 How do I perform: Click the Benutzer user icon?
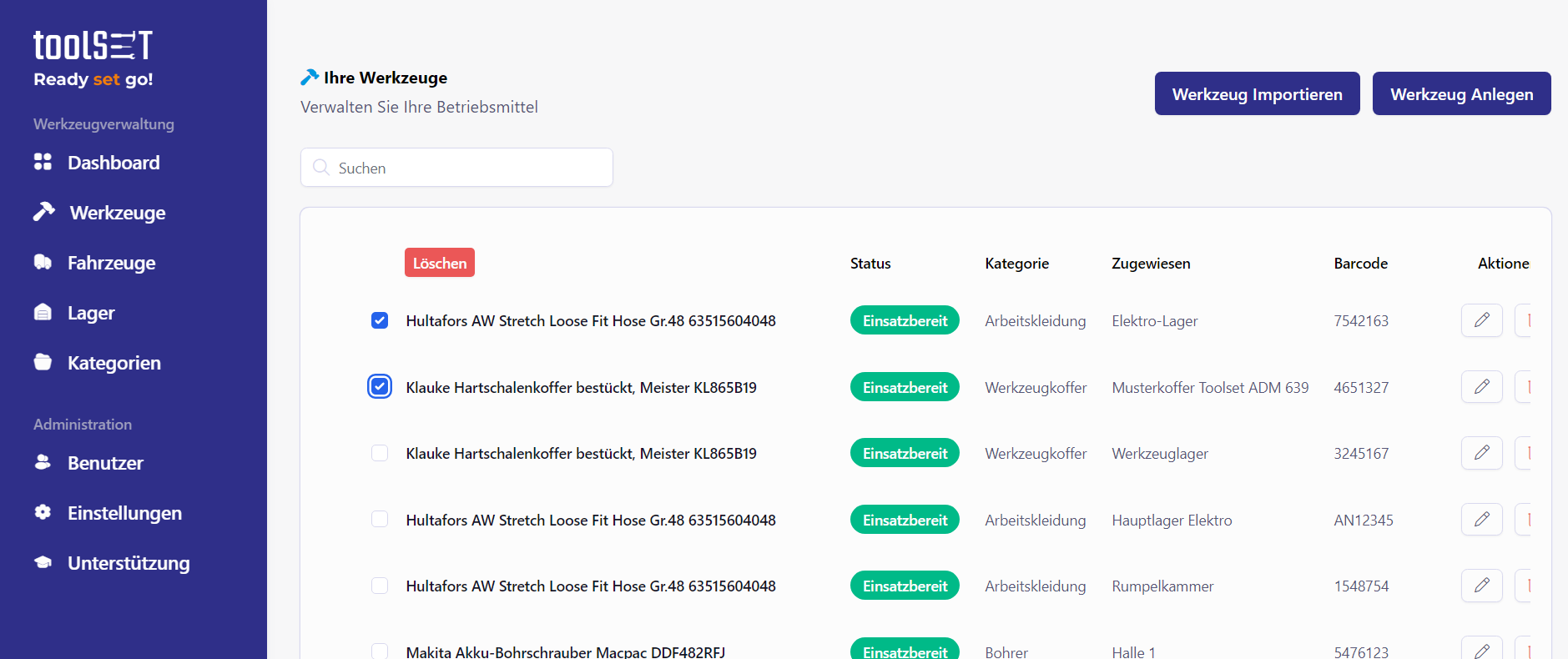(43, 462)
